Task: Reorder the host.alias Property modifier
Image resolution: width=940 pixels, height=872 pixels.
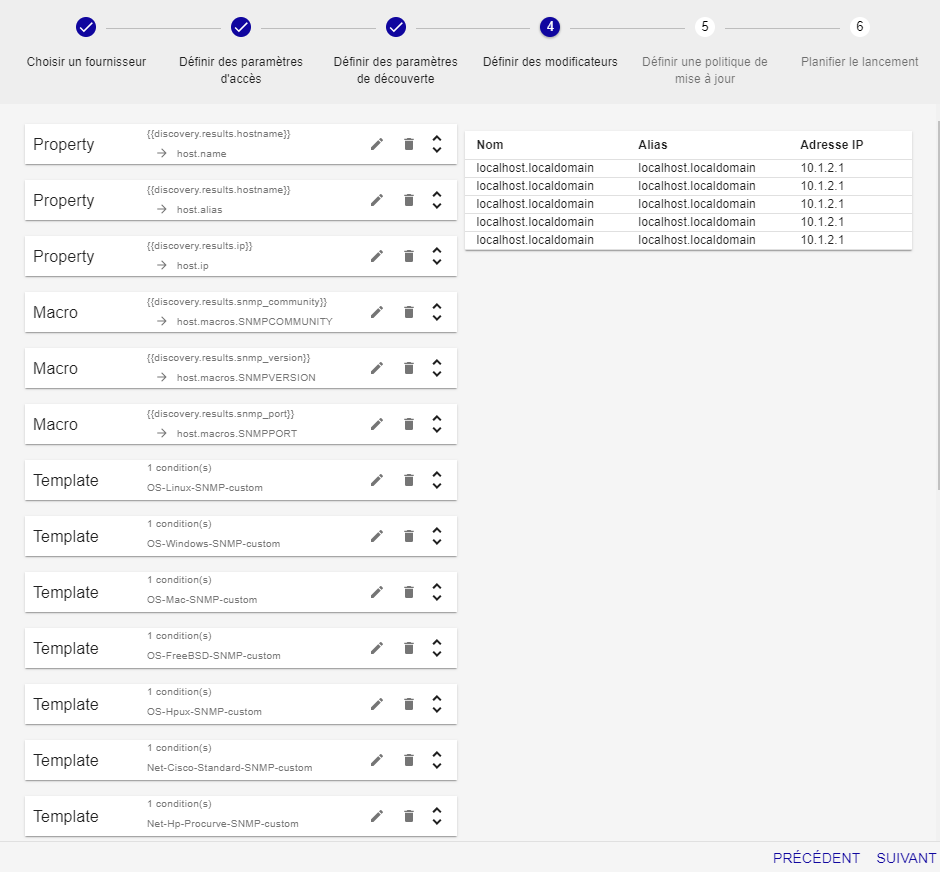Action: tap(437, 200)
